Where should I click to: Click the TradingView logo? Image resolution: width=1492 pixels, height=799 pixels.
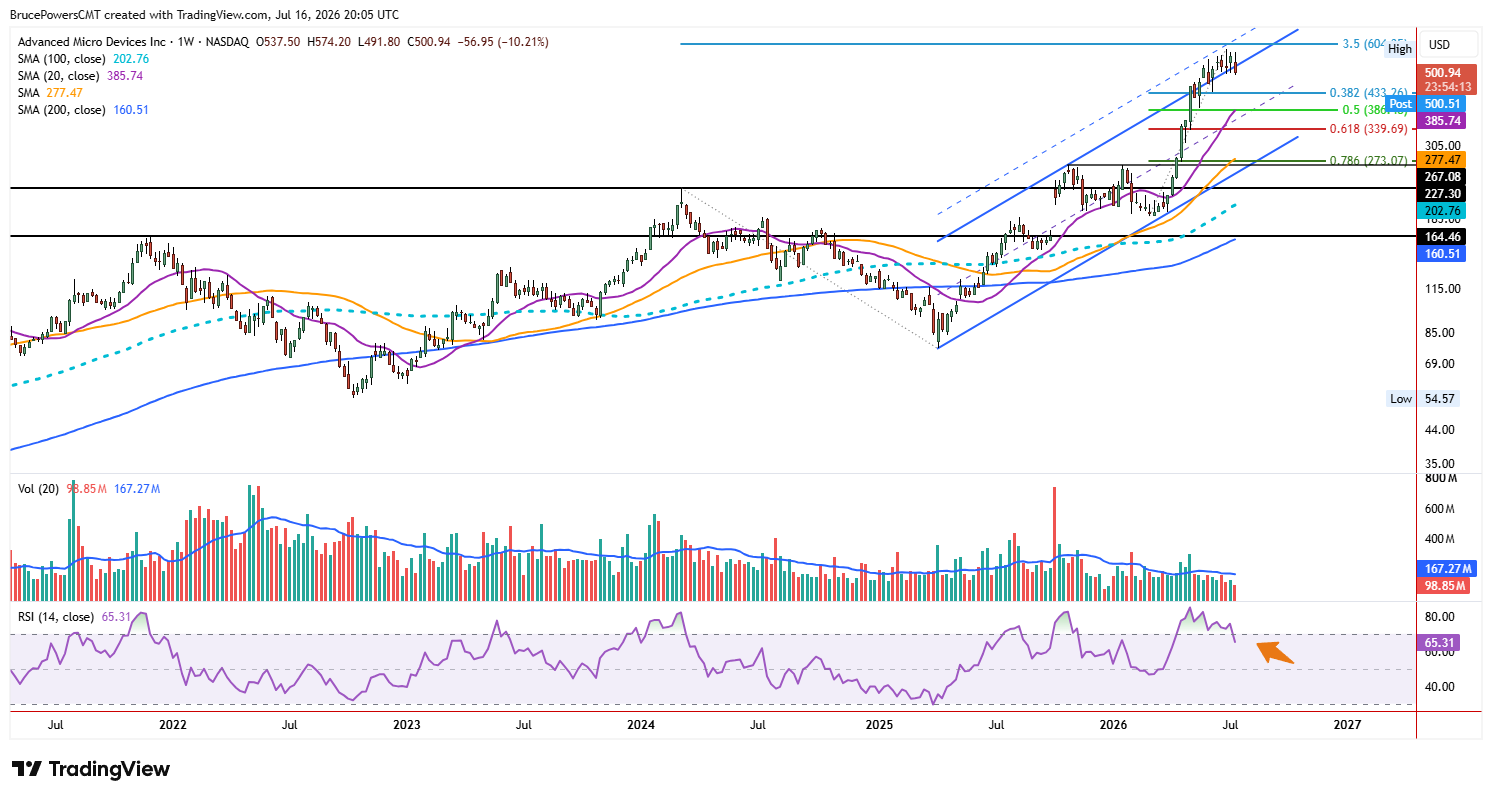(x=91, y=769)
